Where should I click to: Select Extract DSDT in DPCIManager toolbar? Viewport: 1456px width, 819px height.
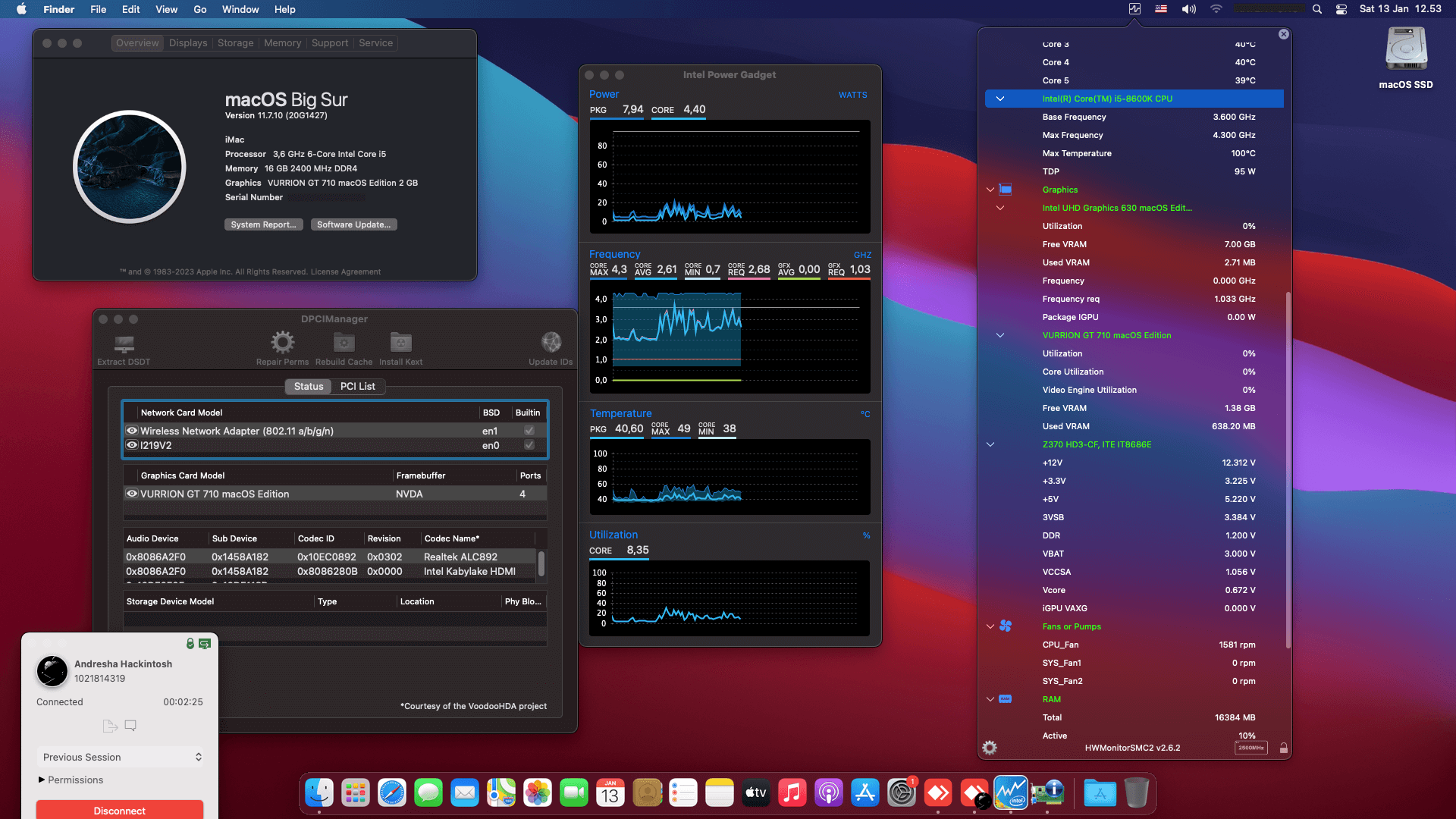123,345
